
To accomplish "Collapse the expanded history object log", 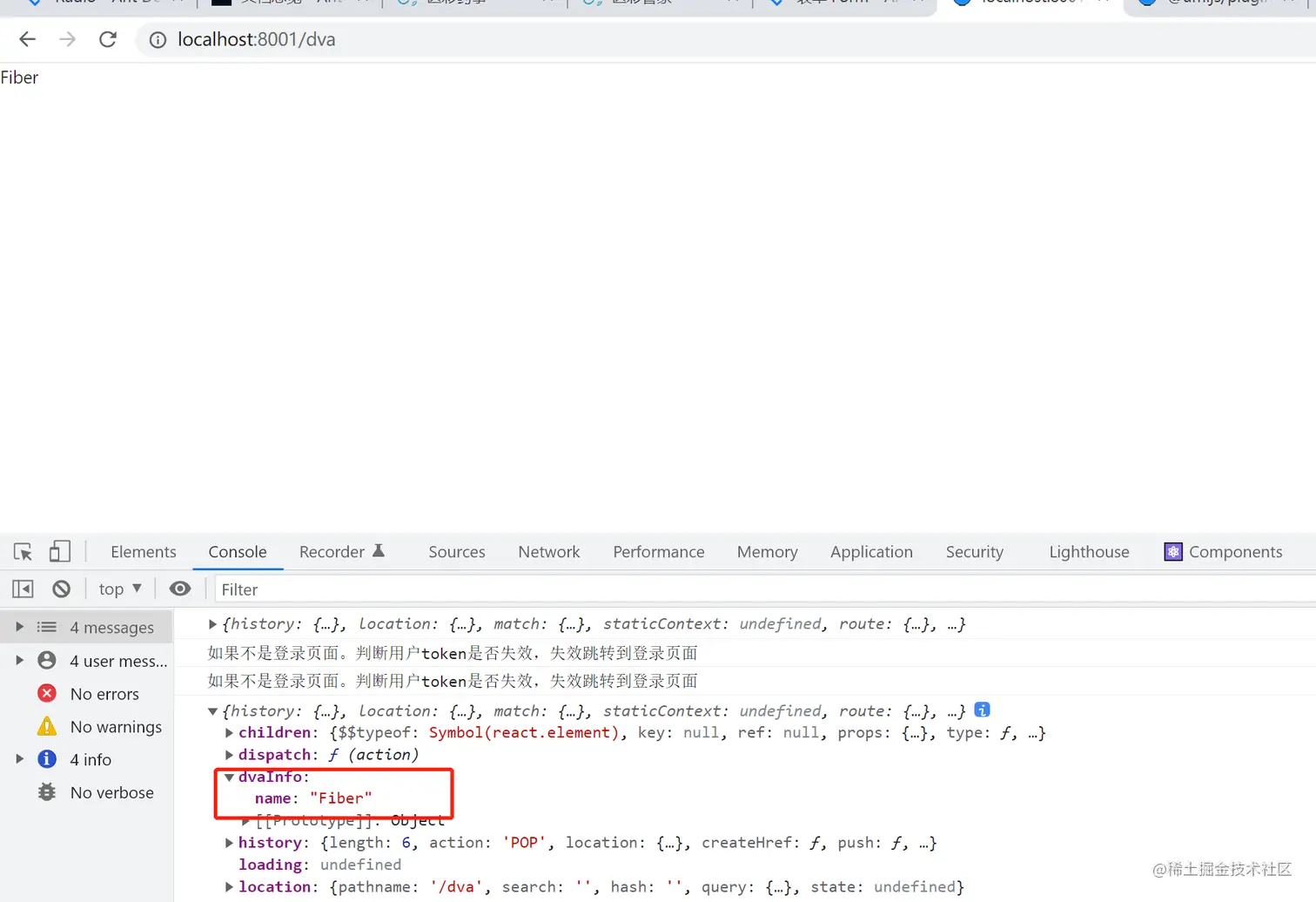I will tap(212, 711).
